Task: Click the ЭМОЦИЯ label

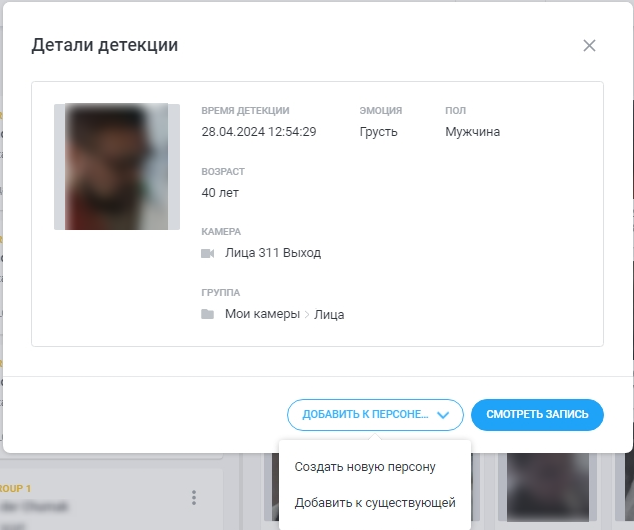Action: (x=381, y=111)
